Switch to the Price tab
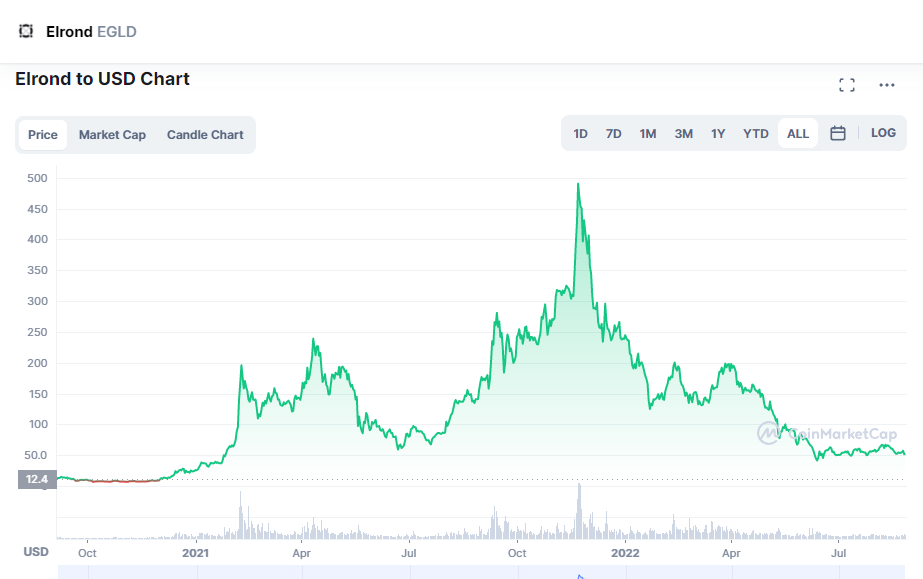 [x=43, y=135]
